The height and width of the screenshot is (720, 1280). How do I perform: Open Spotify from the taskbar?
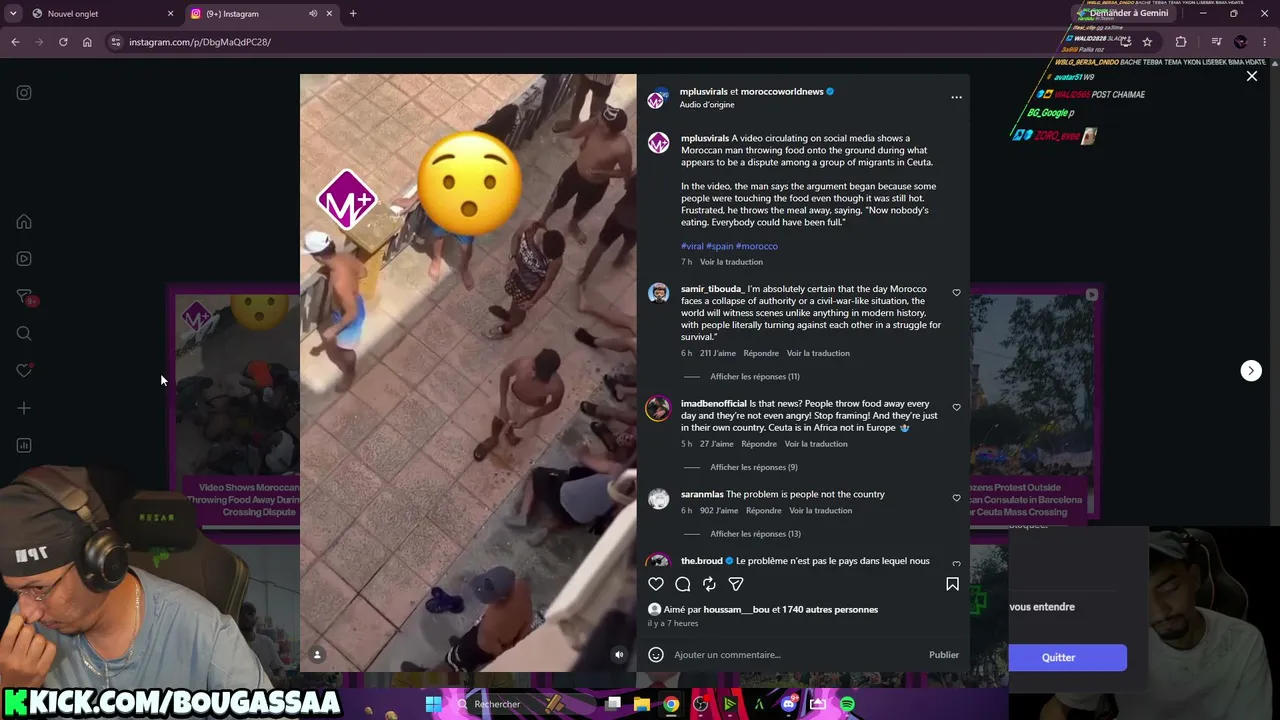pyautogui.click(x=847, y=704)
